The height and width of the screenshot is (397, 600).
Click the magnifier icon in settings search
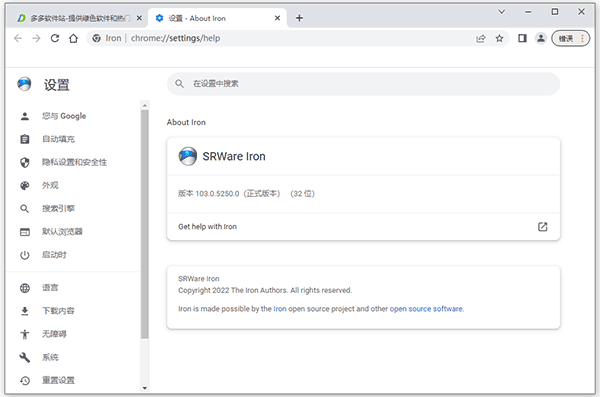(179, 83)
